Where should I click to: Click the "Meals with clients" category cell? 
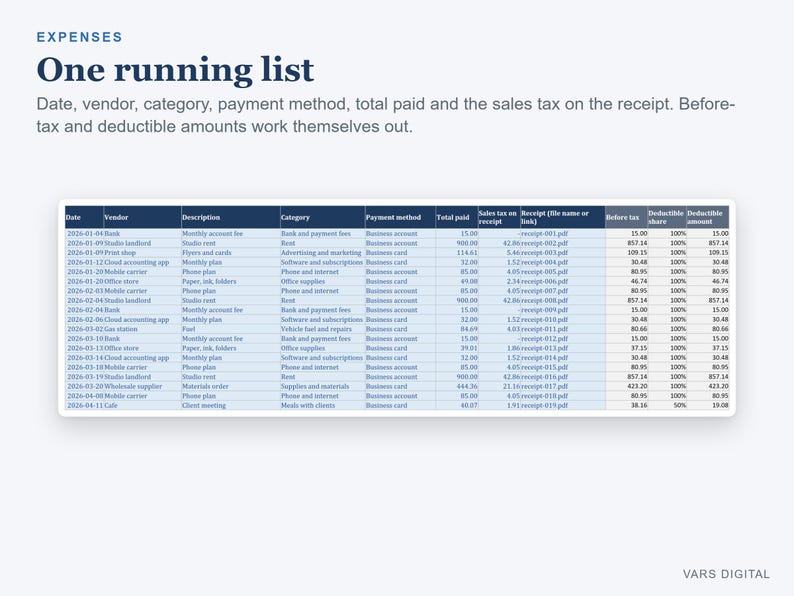322,405
